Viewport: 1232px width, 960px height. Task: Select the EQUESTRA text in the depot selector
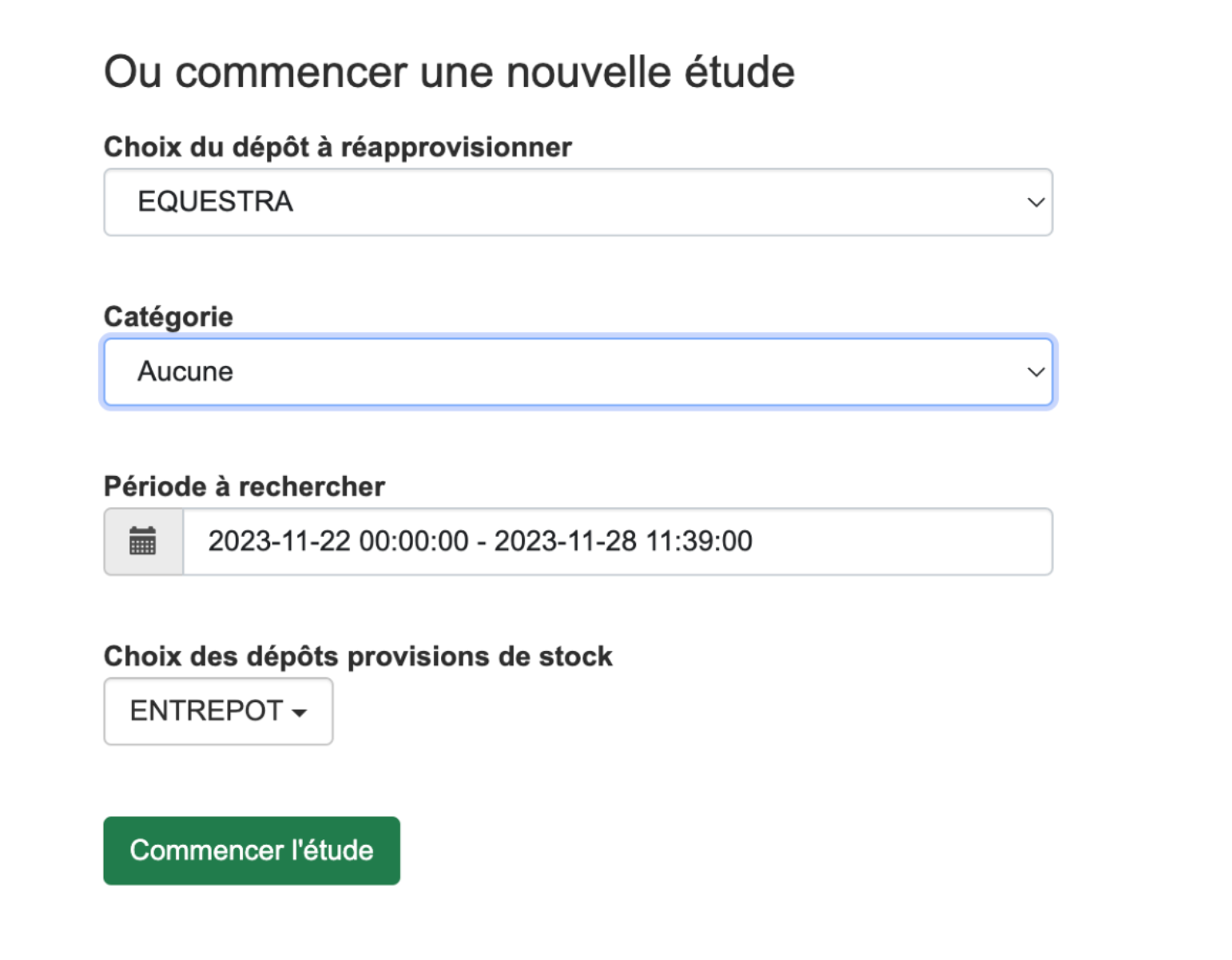[216, 202]
